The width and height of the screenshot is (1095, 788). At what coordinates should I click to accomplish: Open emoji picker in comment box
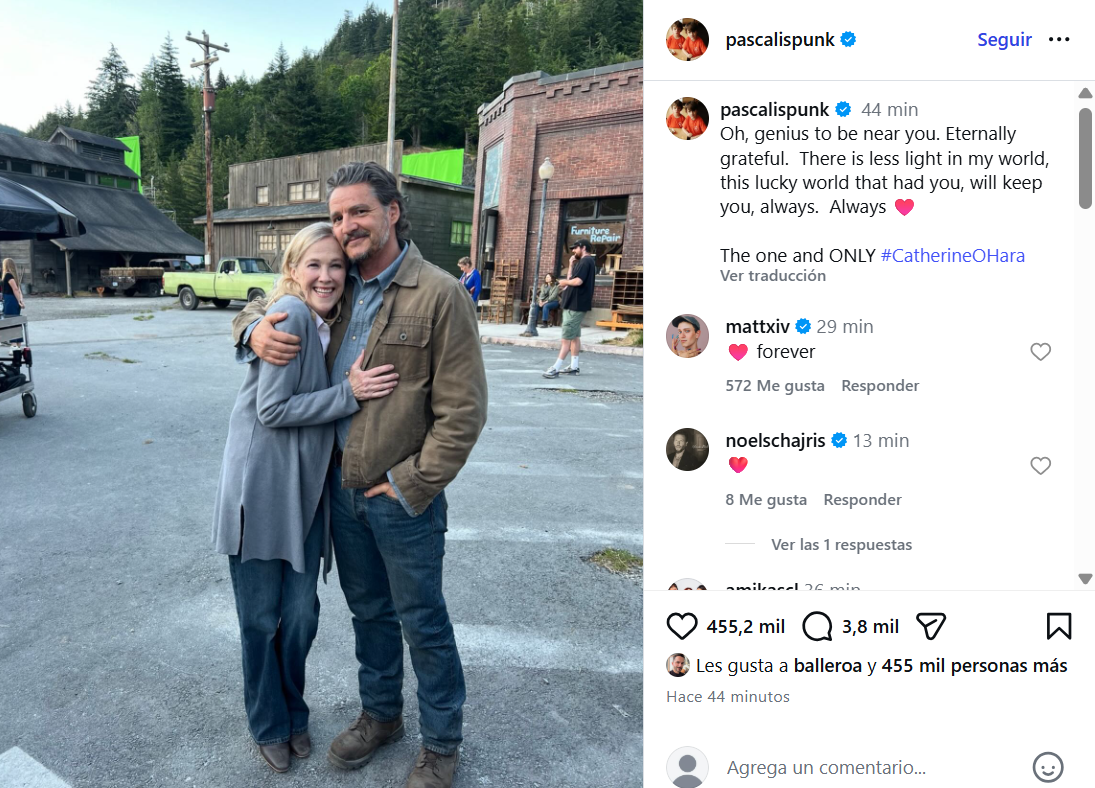[1048, 767]
